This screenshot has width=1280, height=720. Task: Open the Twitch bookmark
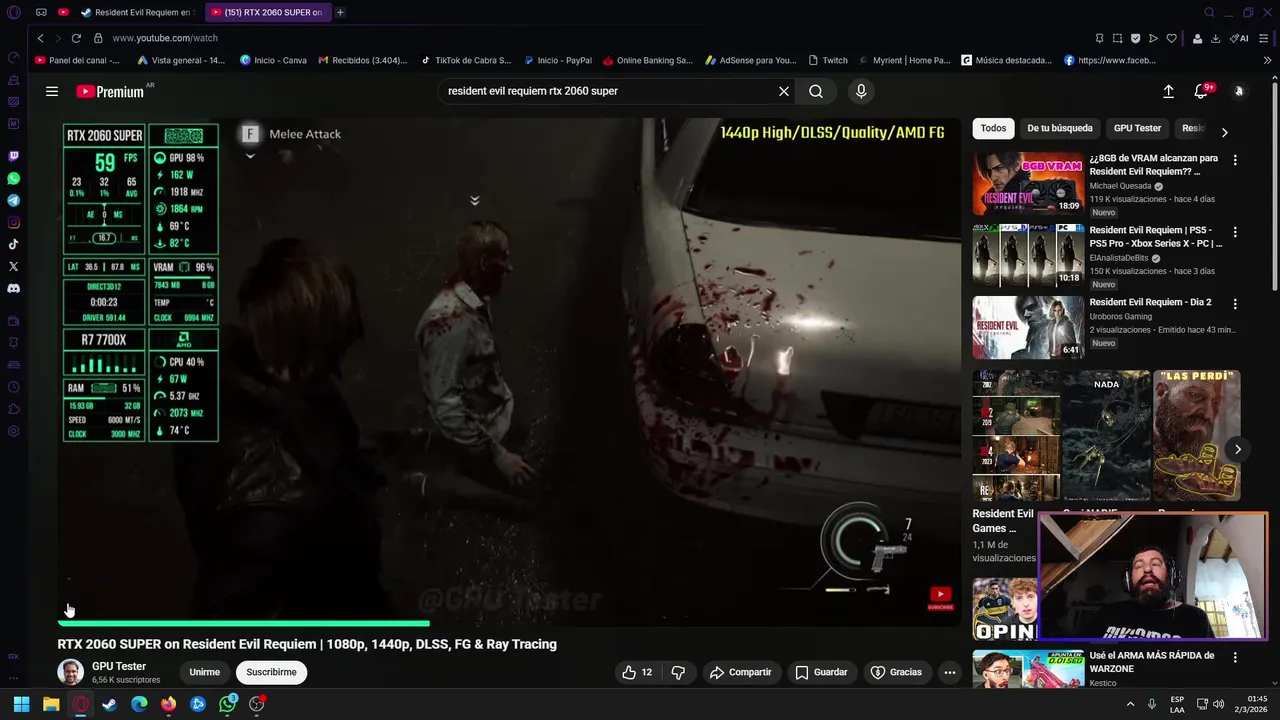click(828, 60)
